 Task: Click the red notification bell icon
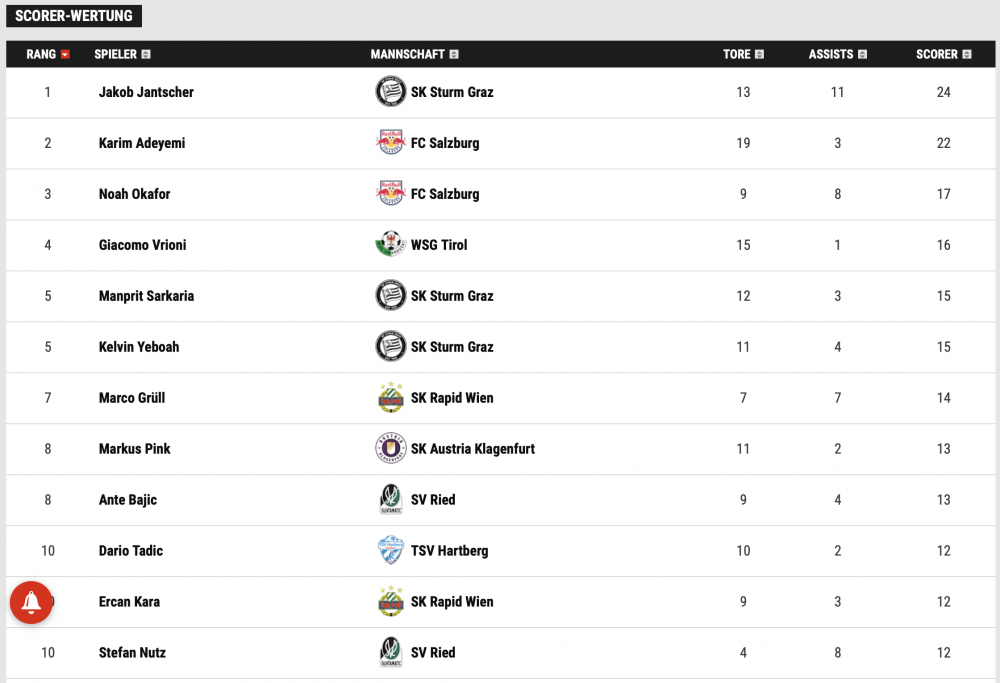[x=31, y=602]
